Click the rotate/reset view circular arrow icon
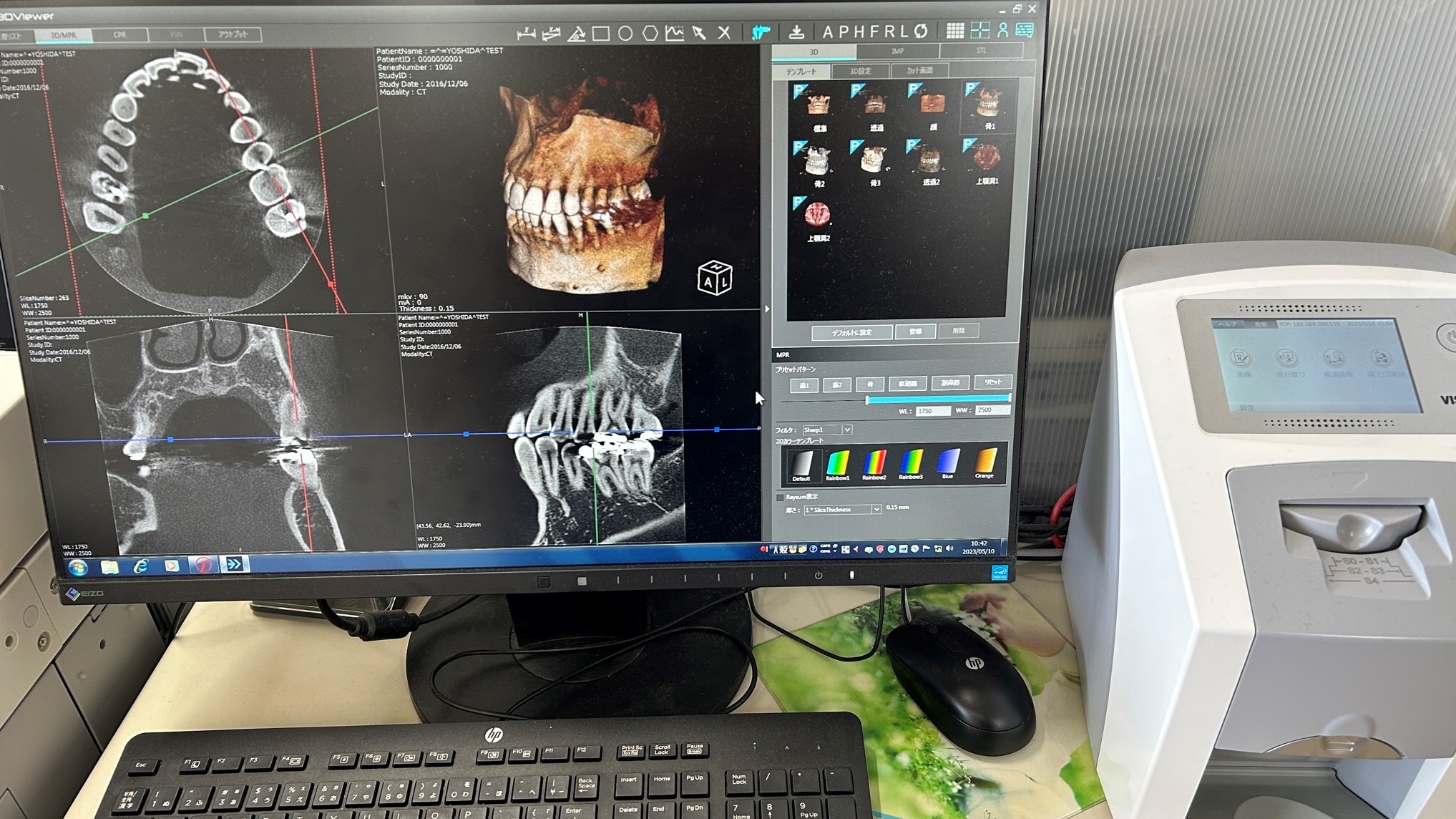Viewport: 1456px width, 819px height. 921,31
